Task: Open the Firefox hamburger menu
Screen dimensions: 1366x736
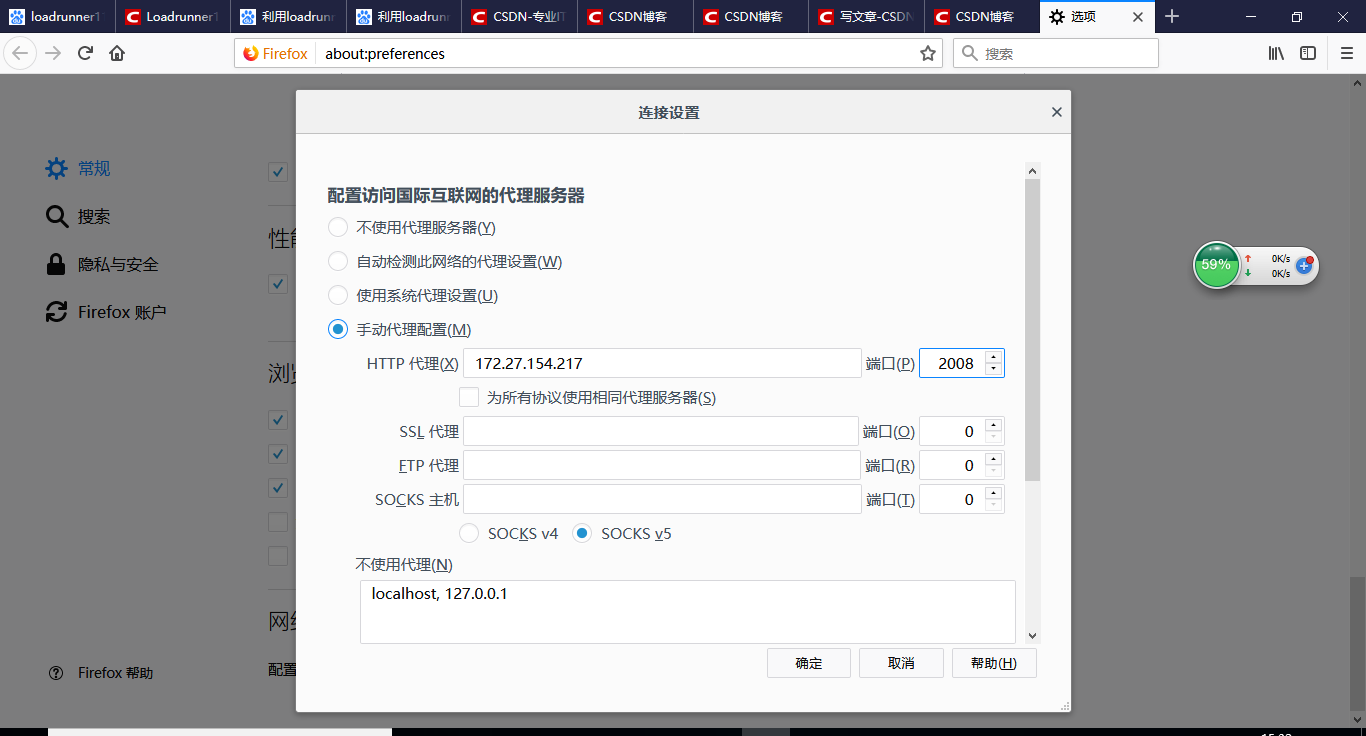Action: pyautogui.click(x=1346, y=53)
